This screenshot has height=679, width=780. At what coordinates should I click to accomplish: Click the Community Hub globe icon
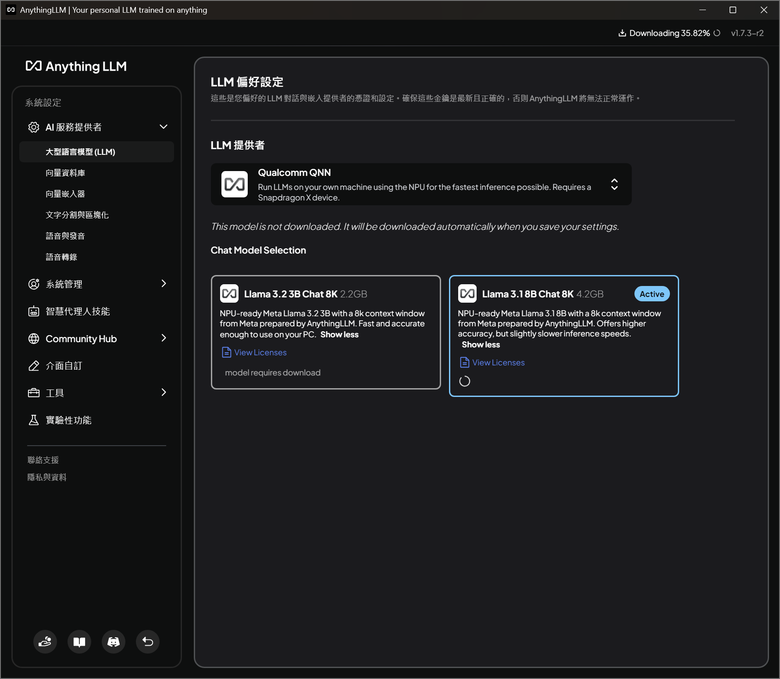coord(33,339)
